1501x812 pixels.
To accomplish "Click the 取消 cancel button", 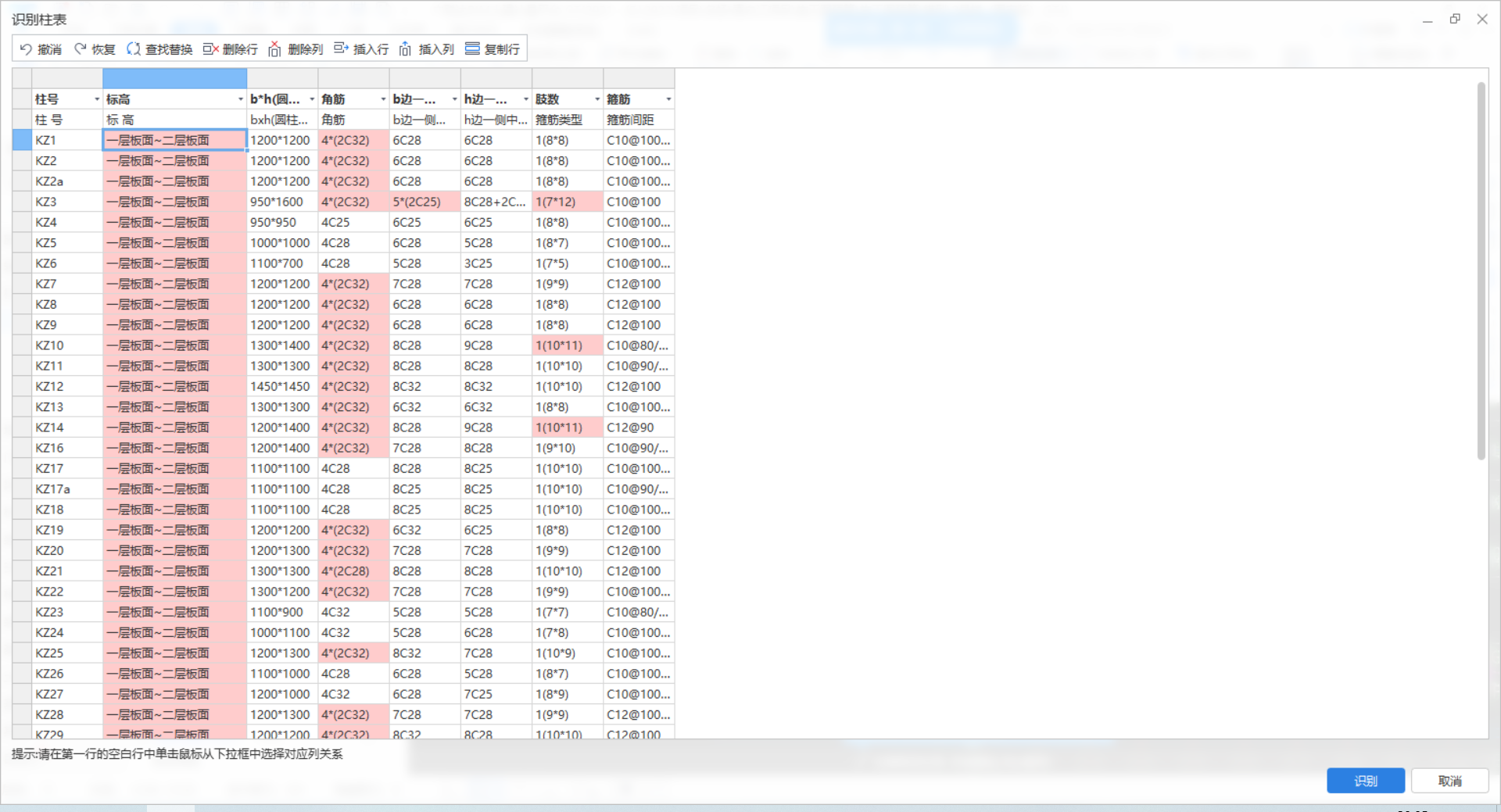I will [x=1449, y=781].
